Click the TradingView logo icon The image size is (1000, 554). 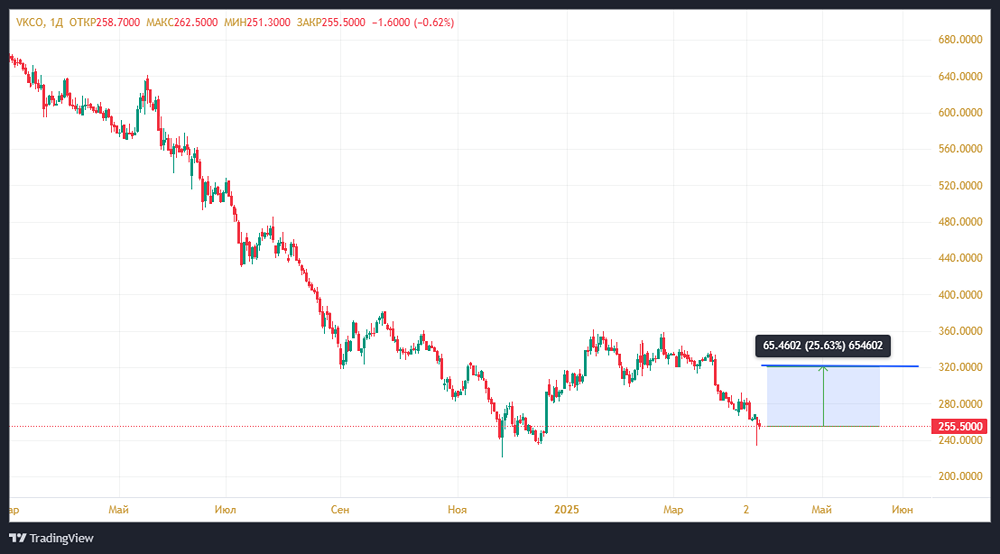17,538
